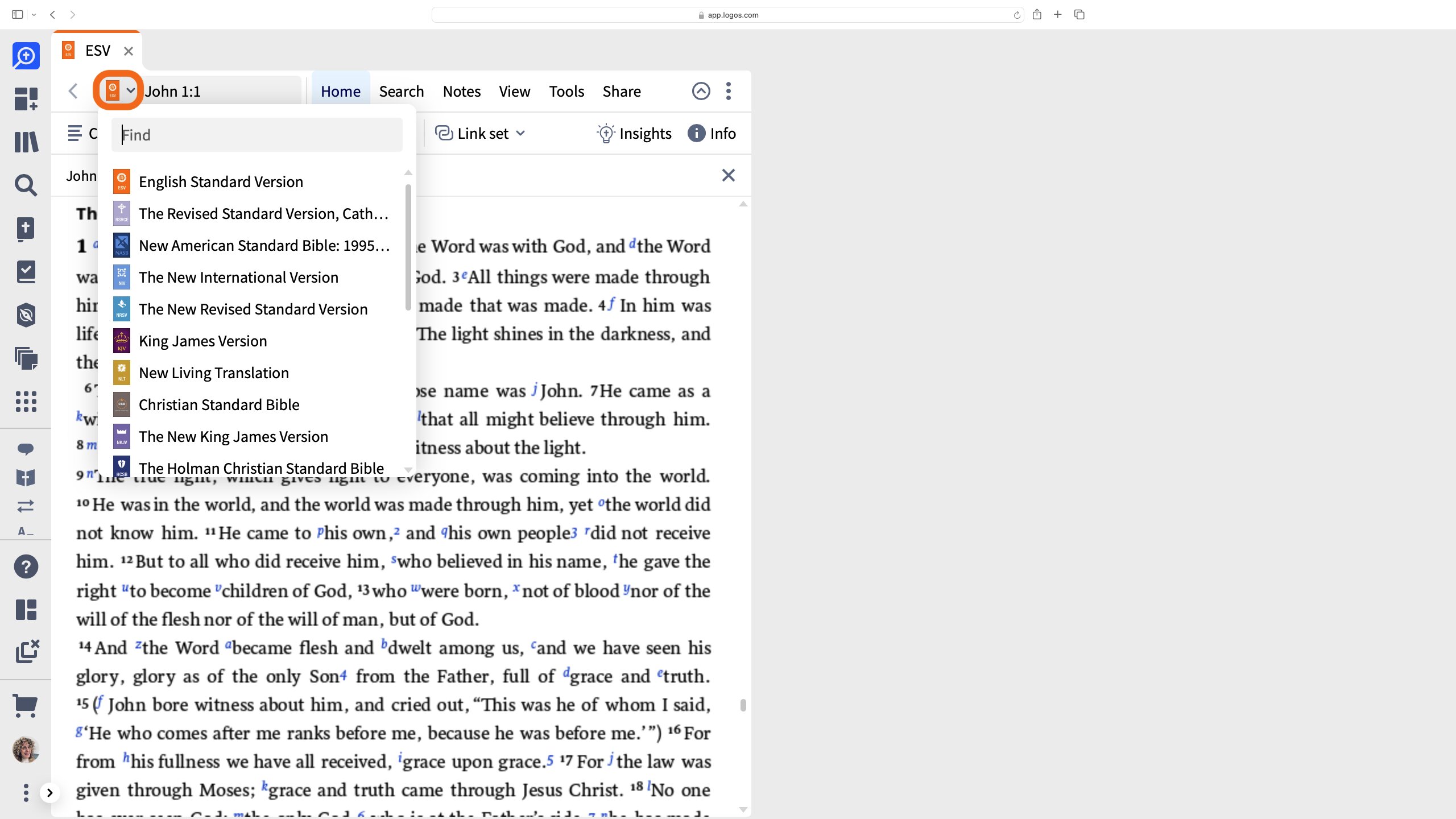
Task: Open the Notes tab
Action: (x=462, y=91)
